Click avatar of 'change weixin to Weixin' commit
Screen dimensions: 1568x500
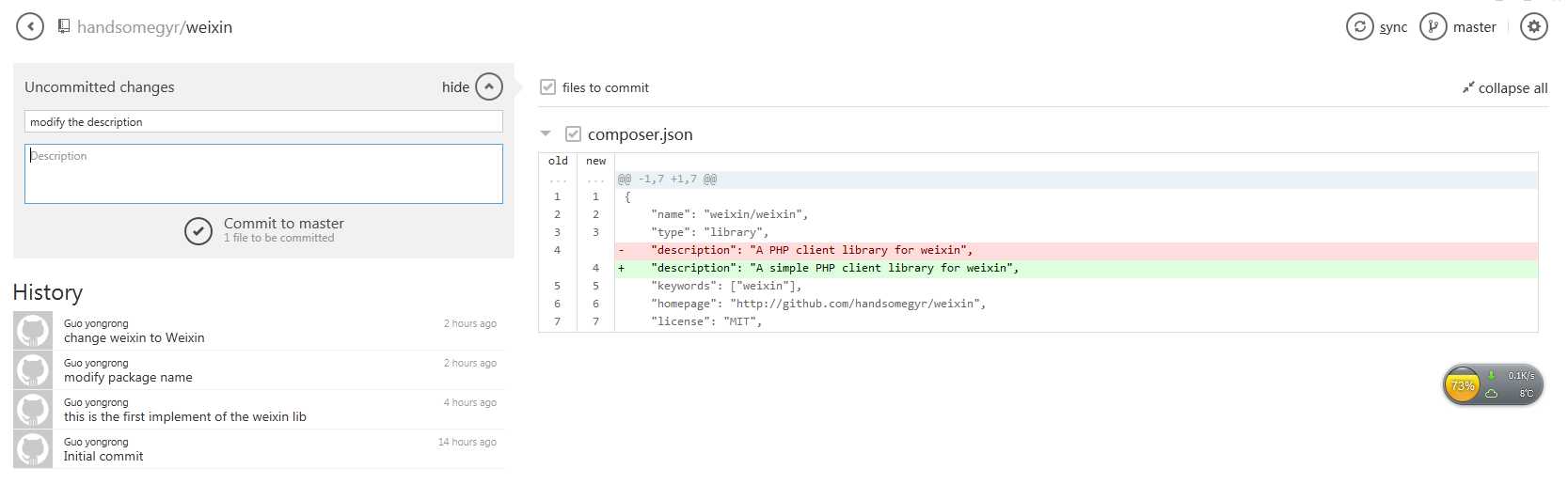tap(33, 331)
